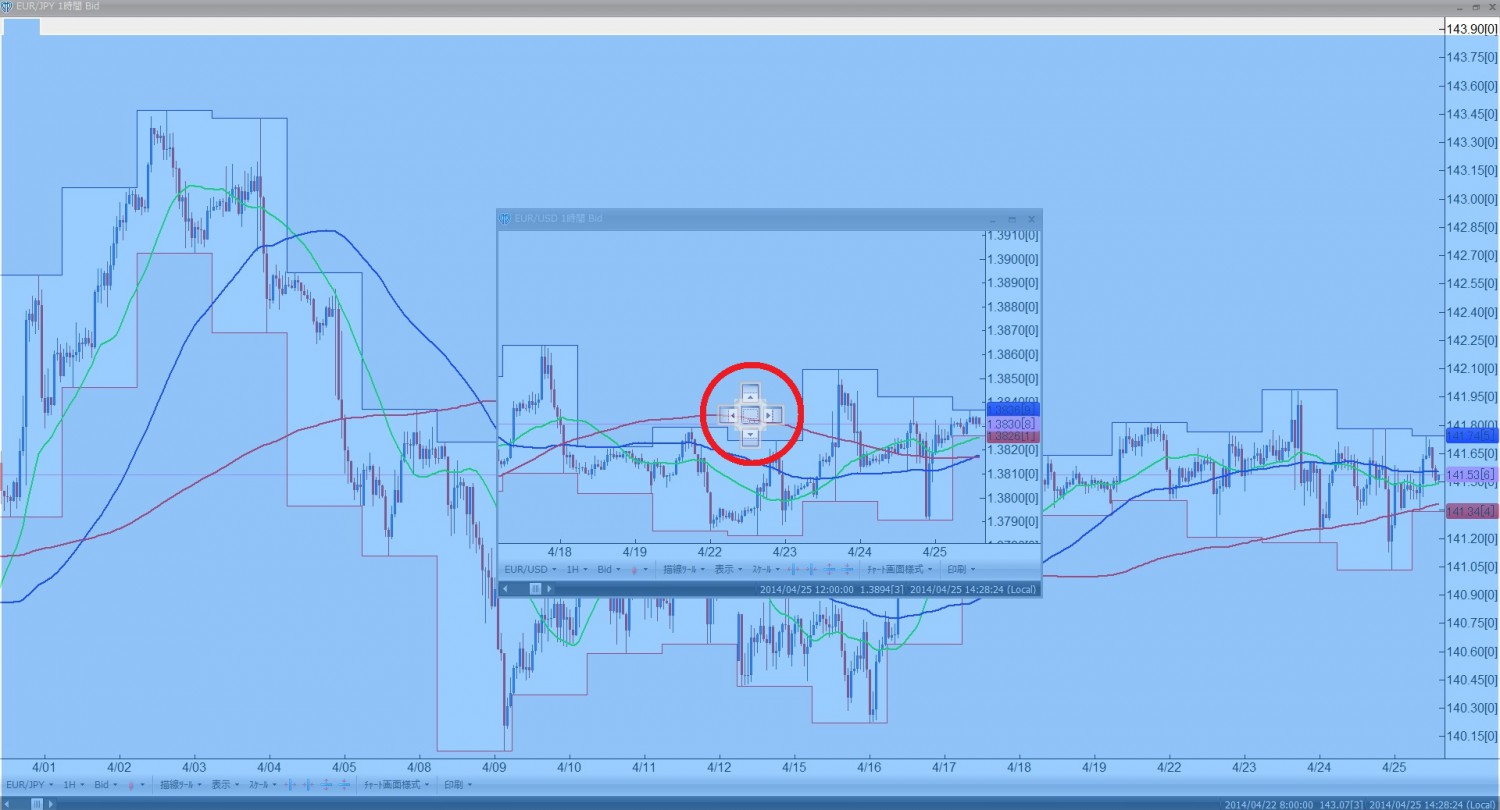The width and height of the screenshot is (1500, 810).
Task: Click left scroll arrow on EUR/JPY chart scrollbar
Action: 9,804
